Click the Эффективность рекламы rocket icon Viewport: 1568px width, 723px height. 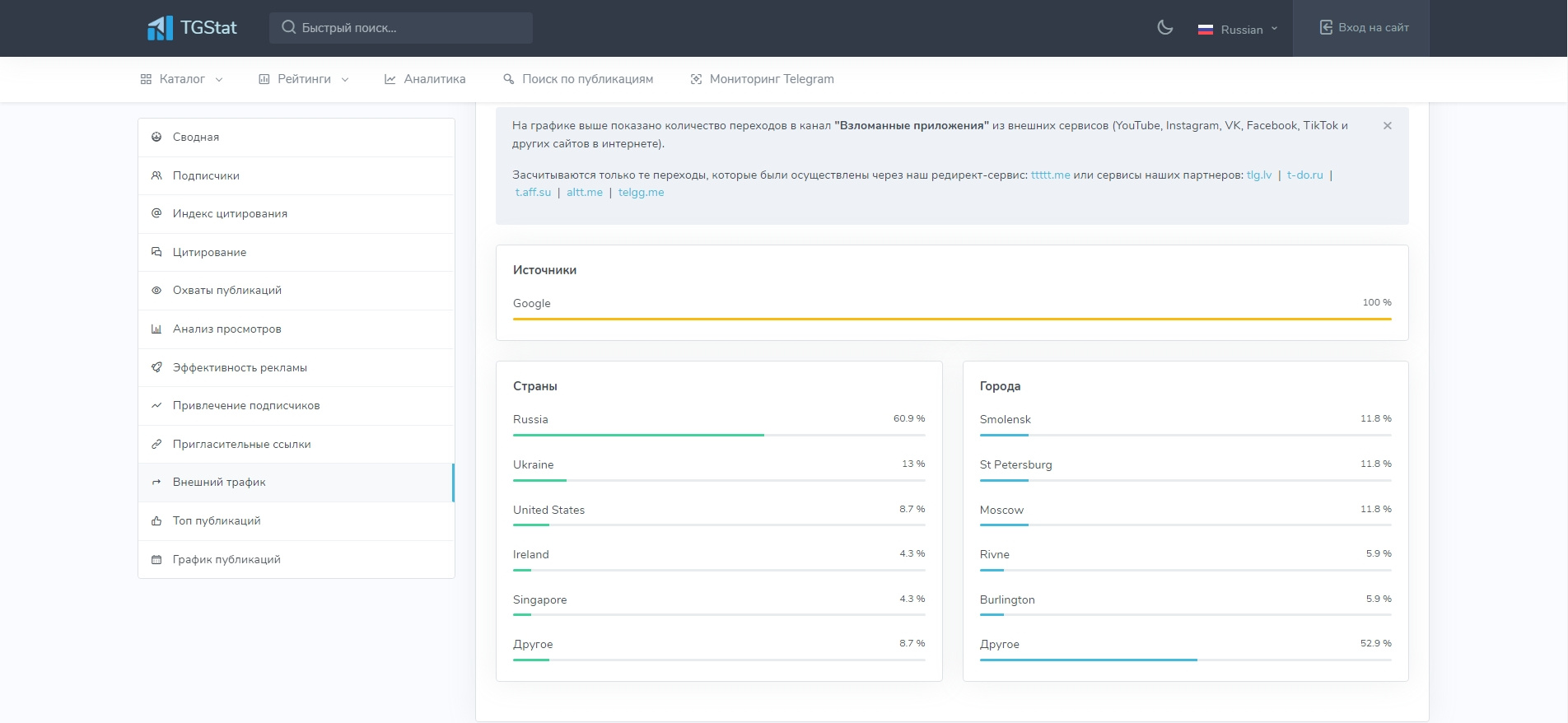156,367
